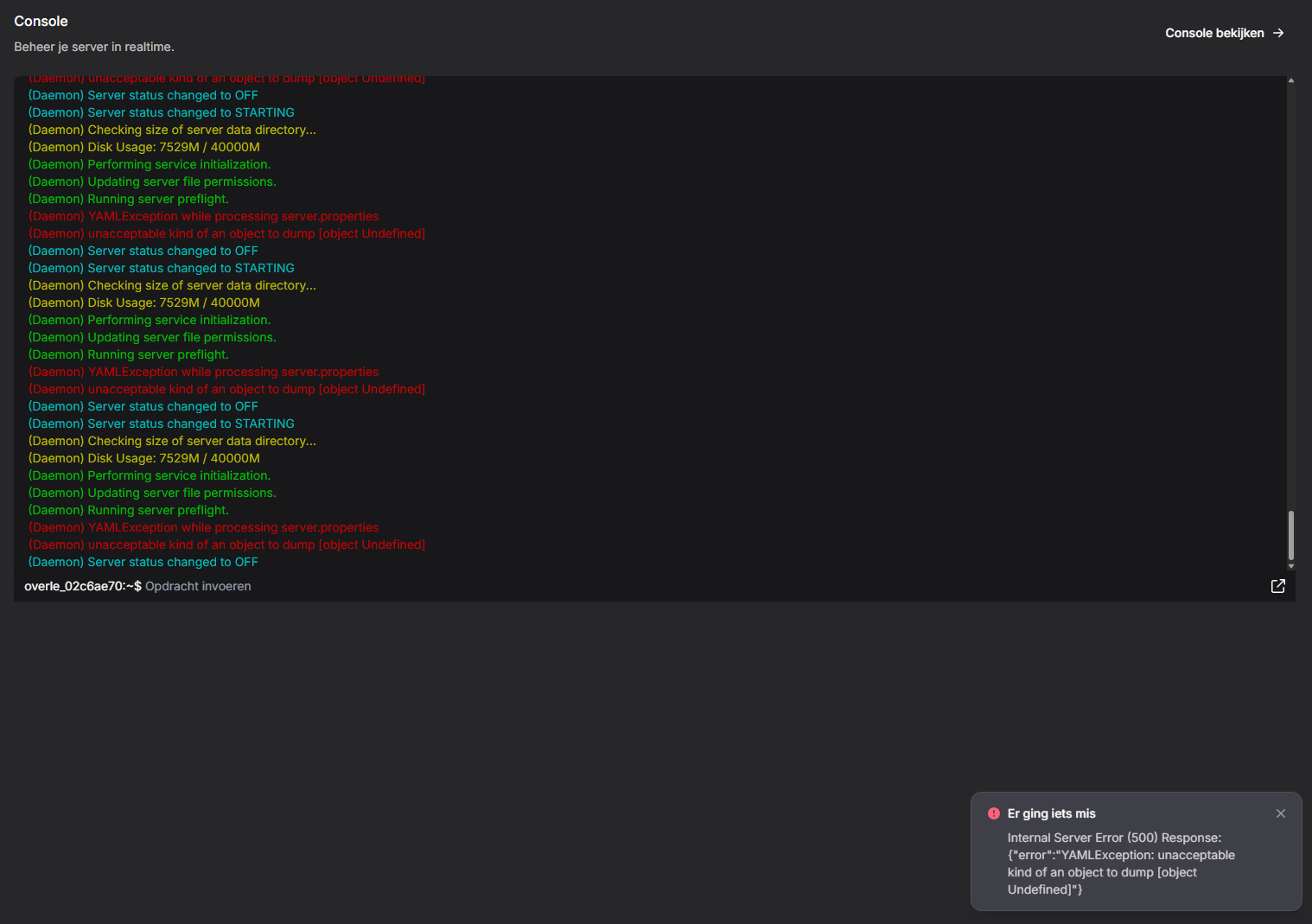
Task: Click the red error icon in notification
Action: (x=993, y=813)
